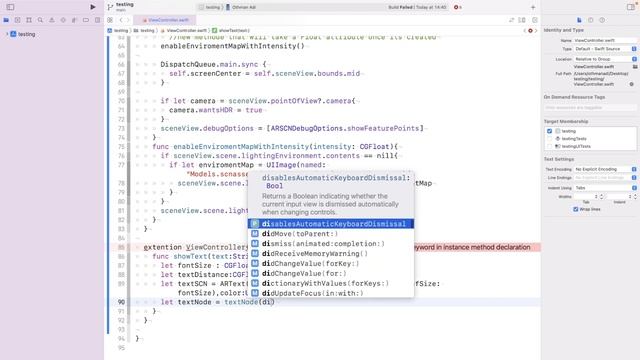Open the Debug navigator icon
Viewport: 640px width, 360px height.
click(x=74, y=20)
